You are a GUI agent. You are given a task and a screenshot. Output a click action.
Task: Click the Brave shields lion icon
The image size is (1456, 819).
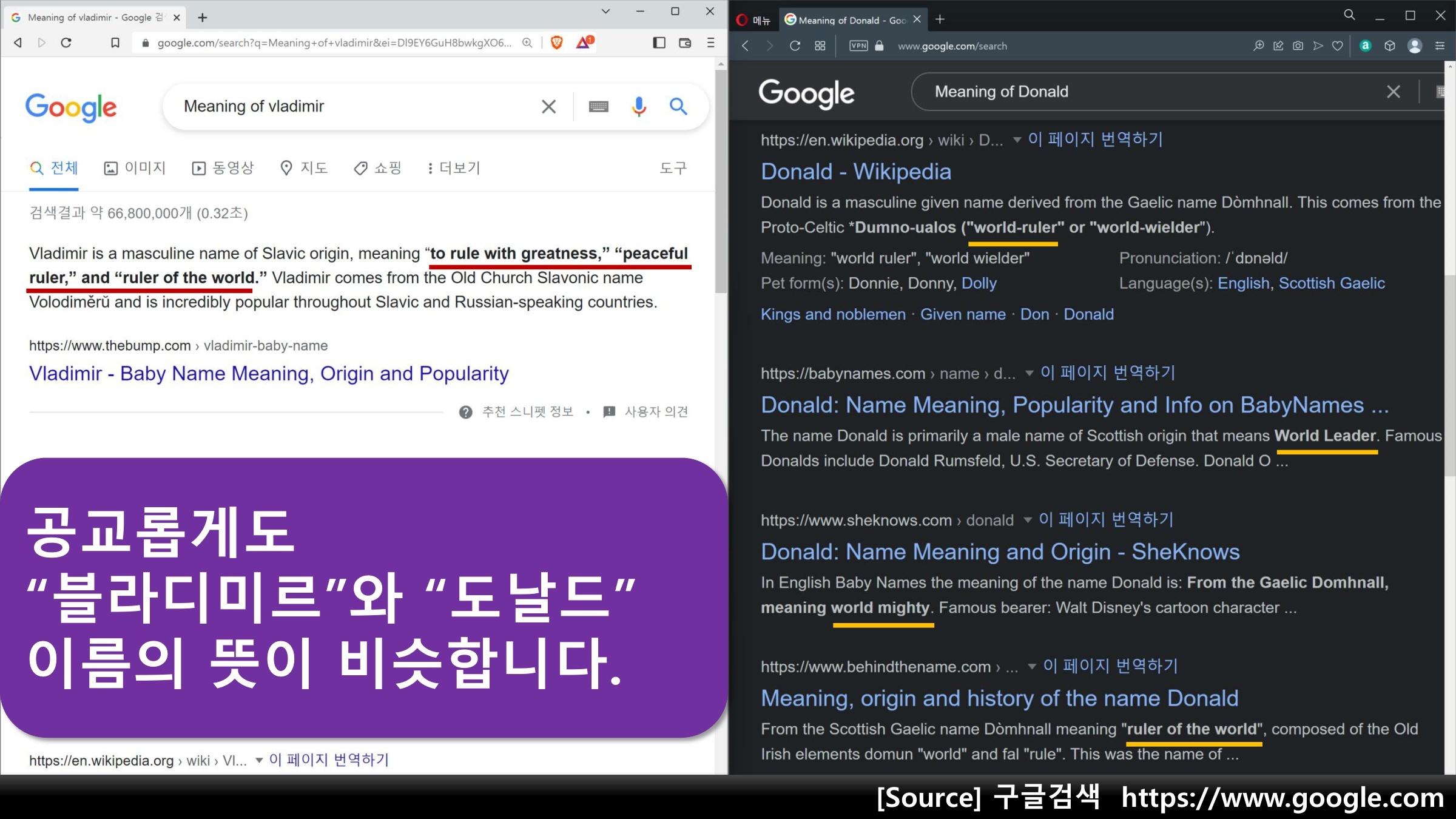556,42
